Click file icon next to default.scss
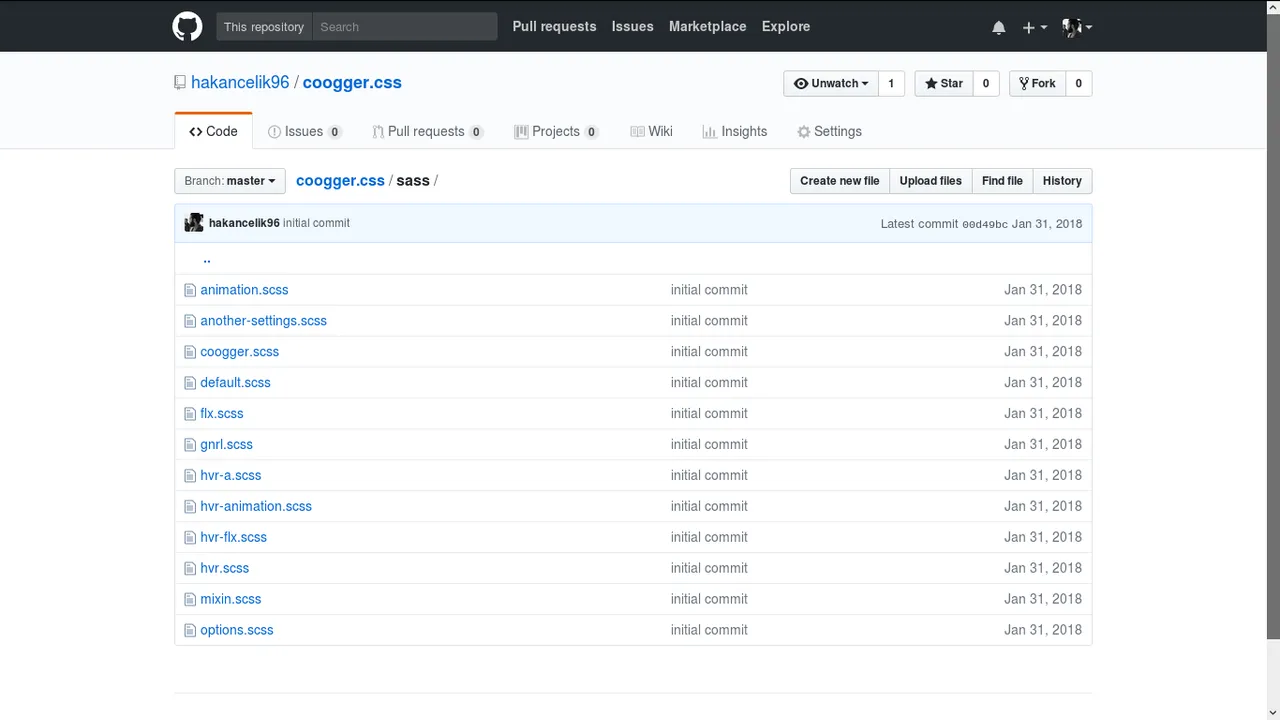The height and width of the screenshot is (720, 1280). click(190, 383)
